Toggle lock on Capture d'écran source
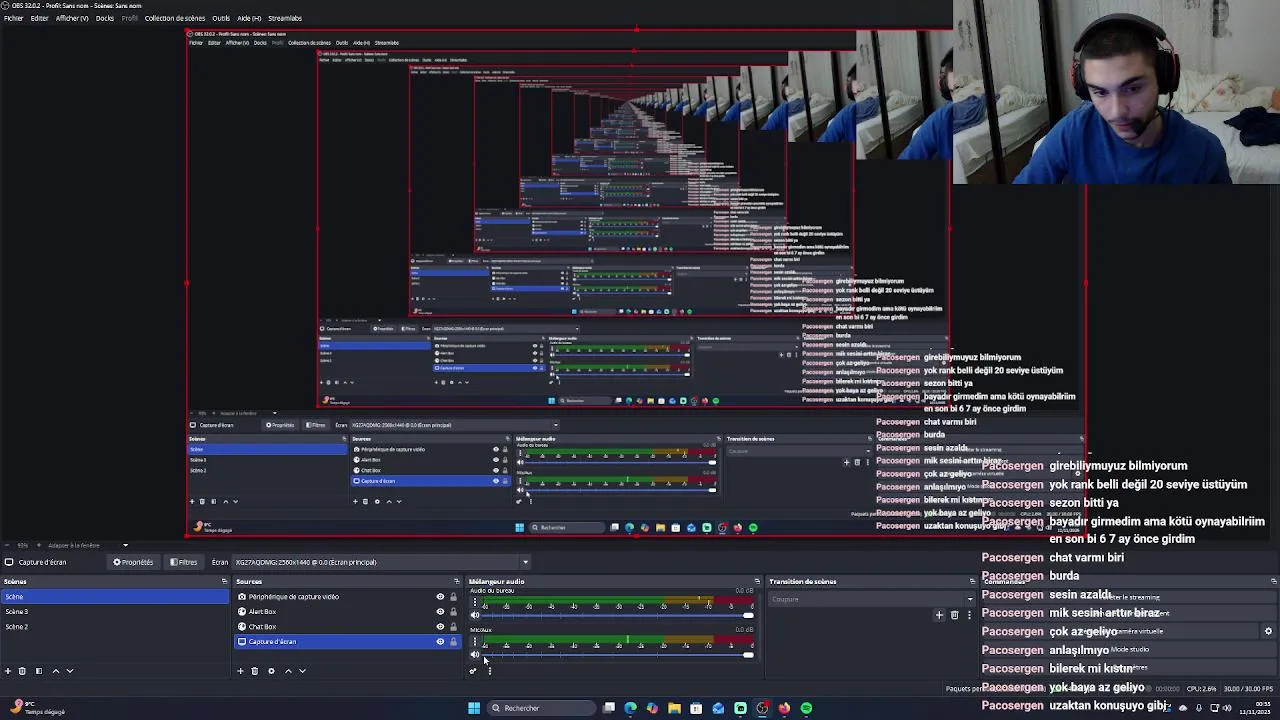Image resolution: width=1280 pixels, height=720 pixels. click(x=453, y=642)
